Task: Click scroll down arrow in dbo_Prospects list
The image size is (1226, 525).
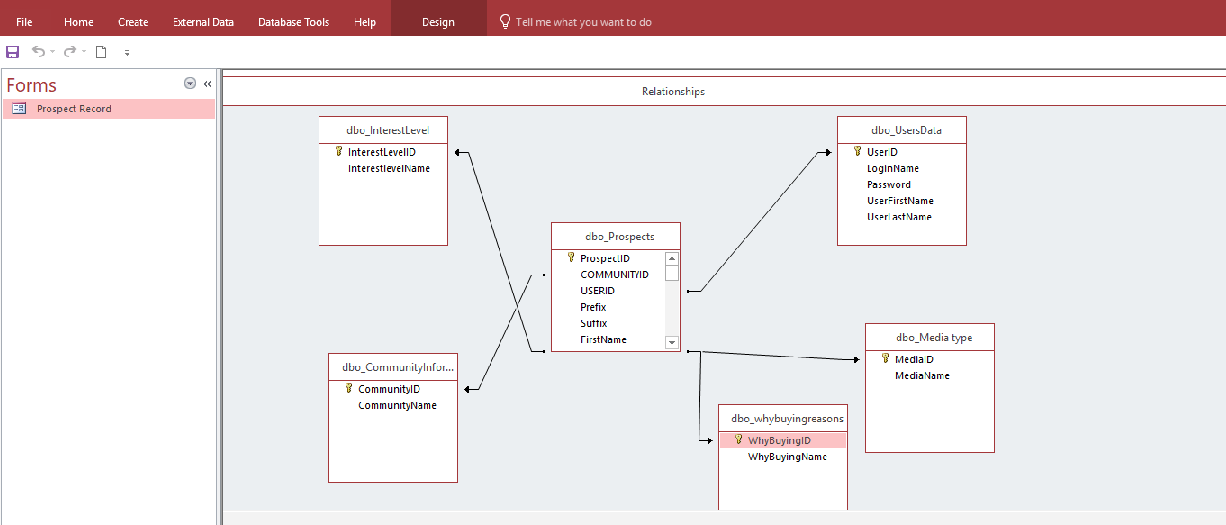Action: tap(672, 342)
